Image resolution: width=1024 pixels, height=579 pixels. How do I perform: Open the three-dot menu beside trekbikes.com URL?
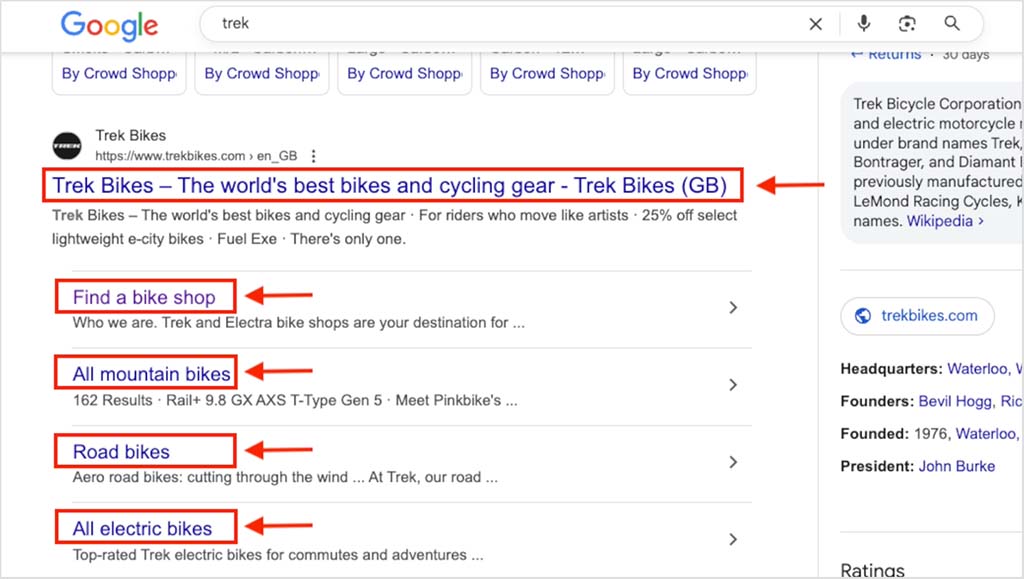(x=314, y=156)
